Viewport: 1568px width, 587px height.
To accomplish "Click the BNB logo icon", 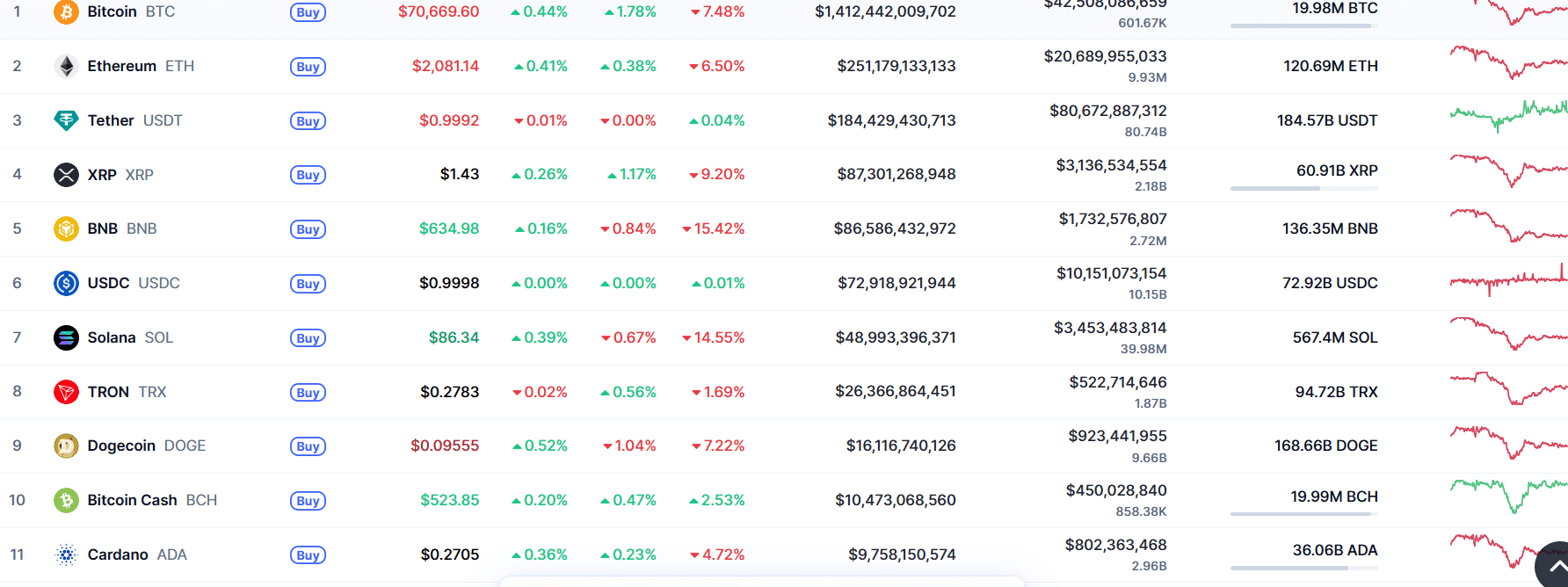I will click(x=66, y=228).
